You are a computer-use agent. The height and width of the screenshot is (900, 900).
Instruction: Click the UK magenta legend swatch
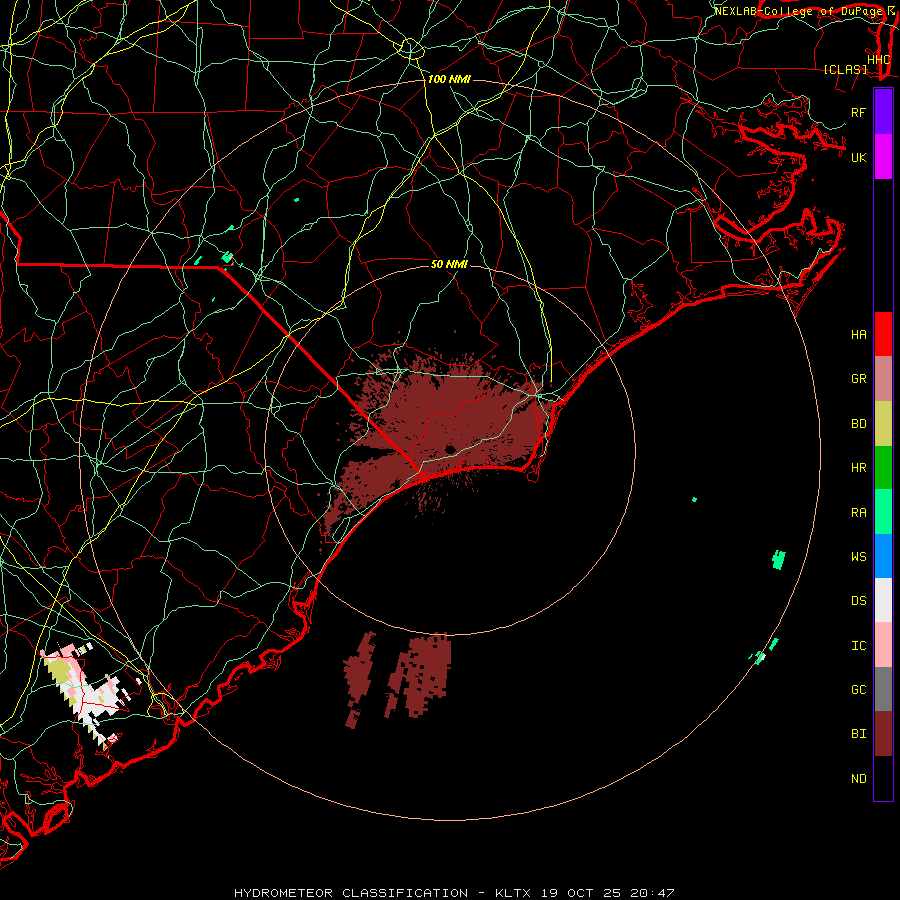883,157
